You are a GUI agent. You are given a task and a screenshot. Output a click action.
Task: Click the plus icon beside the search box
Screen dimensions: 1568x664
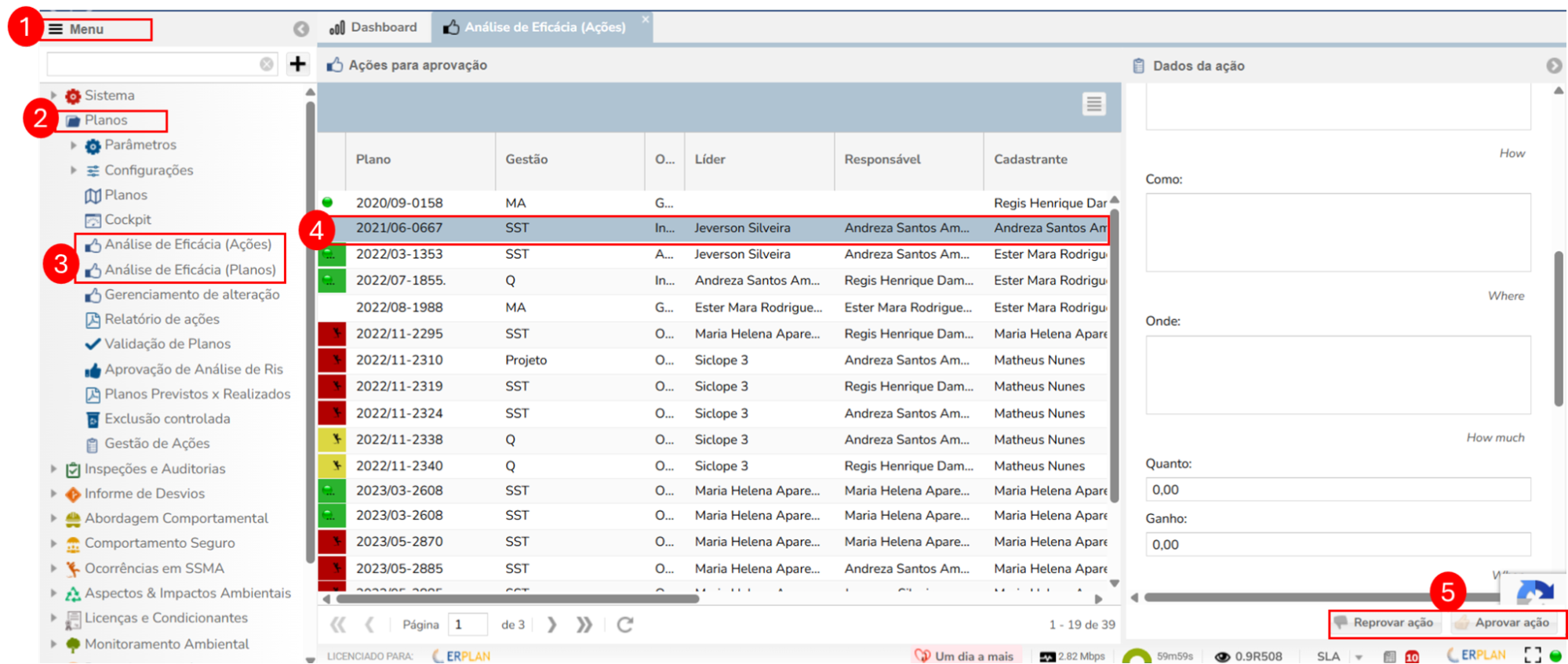click(x=297, y=63)
